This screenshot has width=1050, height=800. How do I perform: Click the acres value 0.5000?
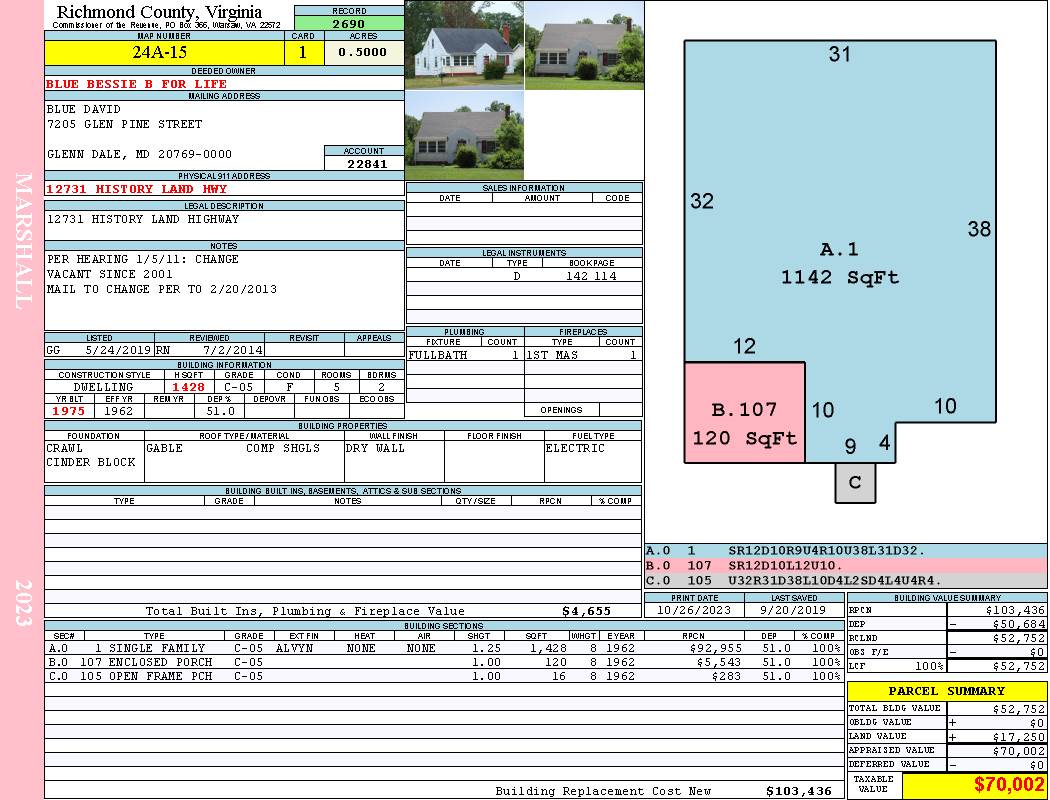[x=363, y=52]
